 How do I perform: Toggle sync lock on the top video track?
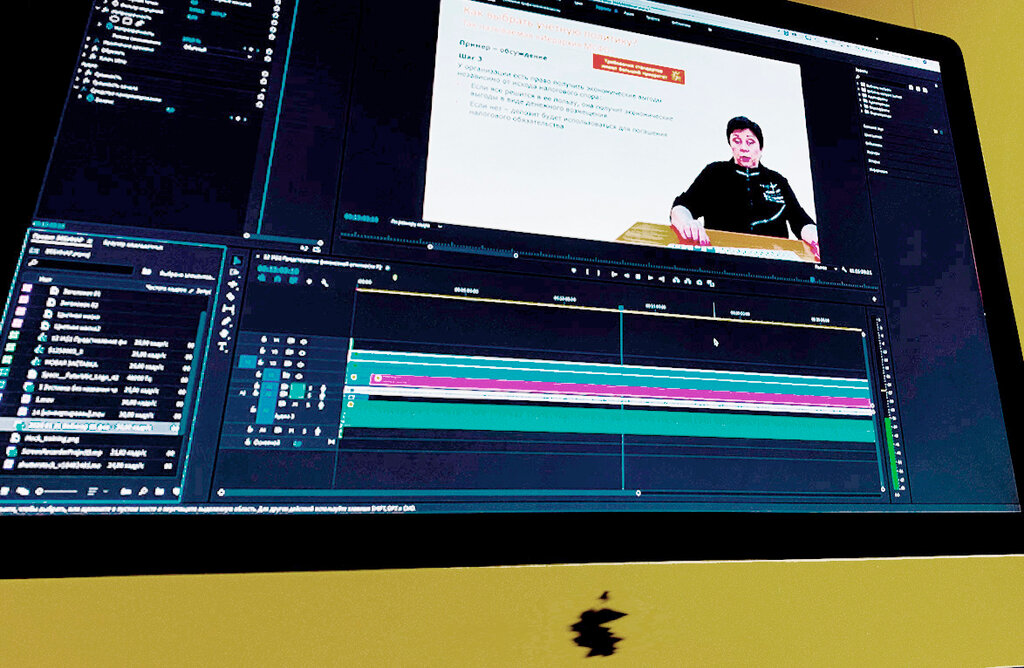[x=290, y=341]
